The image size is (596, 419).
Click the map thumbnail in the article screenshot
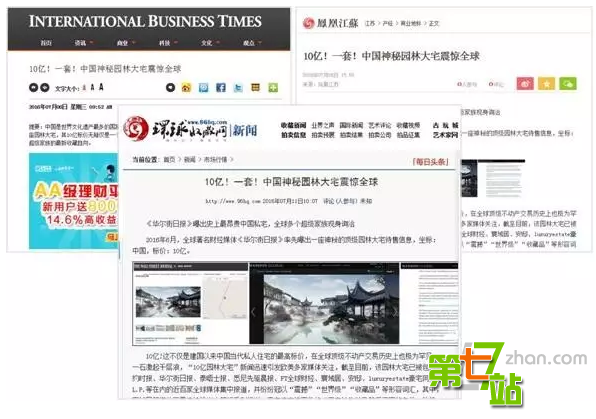pyautogui.click(x=224, y=298)
